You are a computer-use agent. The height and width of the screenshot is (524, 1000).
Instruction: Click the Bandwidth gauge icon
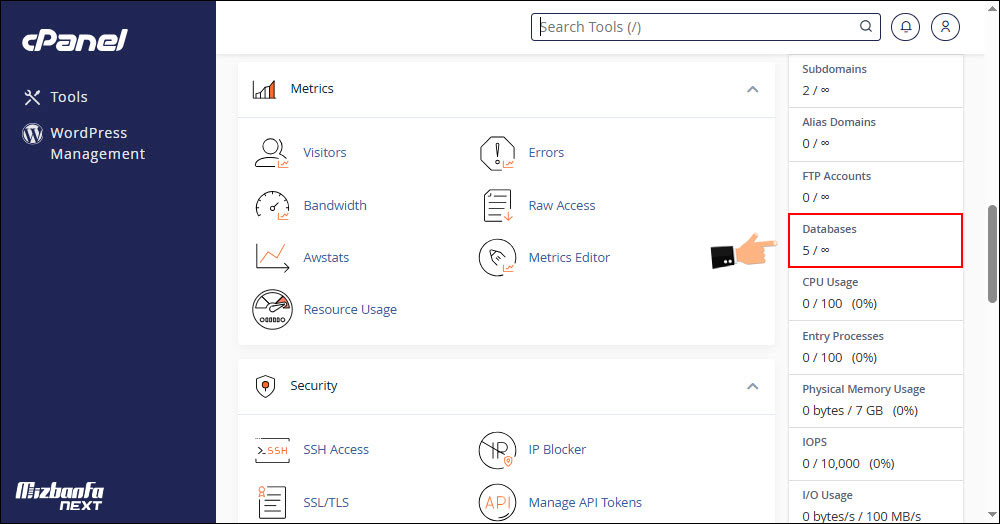point(271,205)
